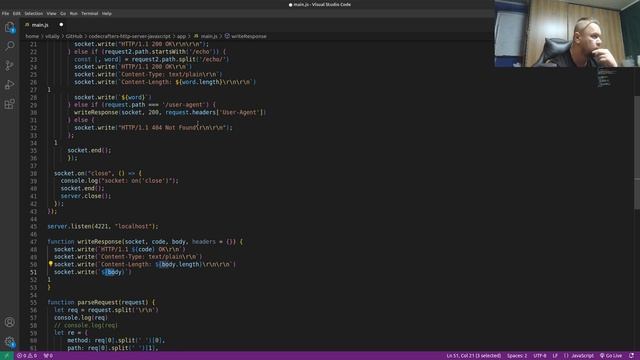Click the lightbulb code action on line 50

pos(51,264)
